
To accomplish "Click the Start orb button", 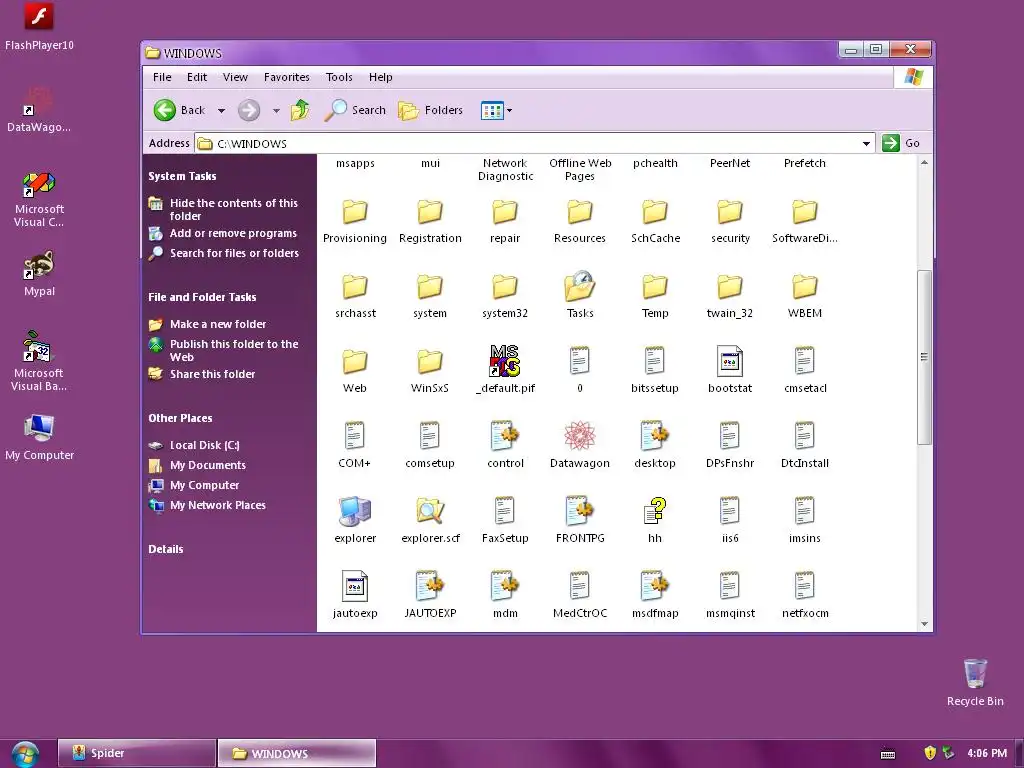I will tap(25, 754).
